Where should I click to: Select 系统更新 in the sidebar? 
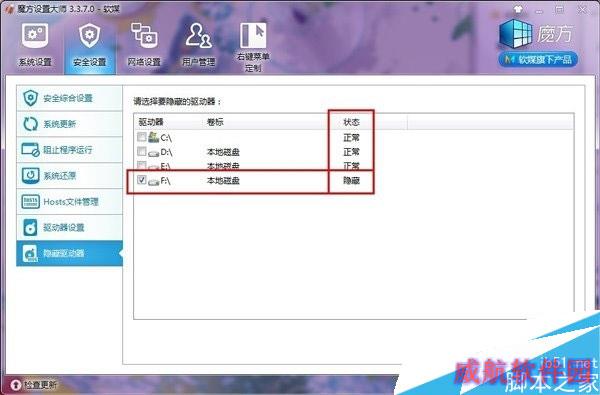(69, 124)
